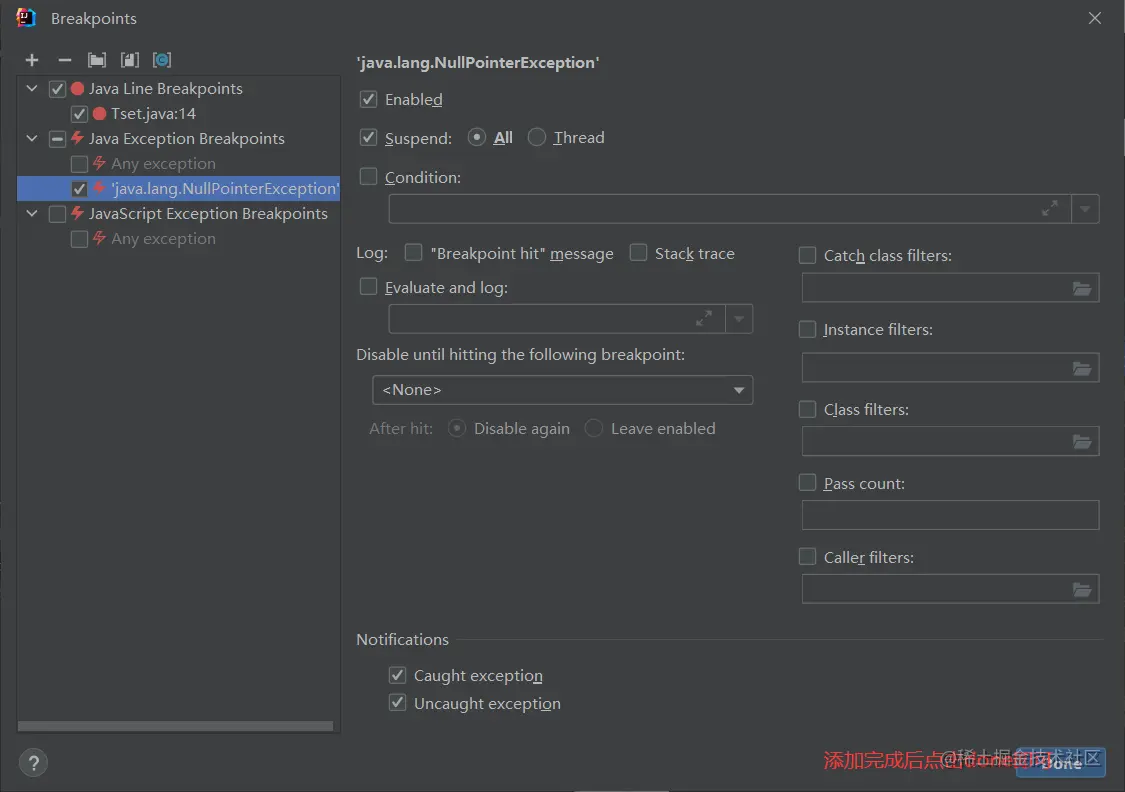The width and height of the screenshot is (1125, 792).
Task: Enable Stack trace logging
Action: (638, 253)
